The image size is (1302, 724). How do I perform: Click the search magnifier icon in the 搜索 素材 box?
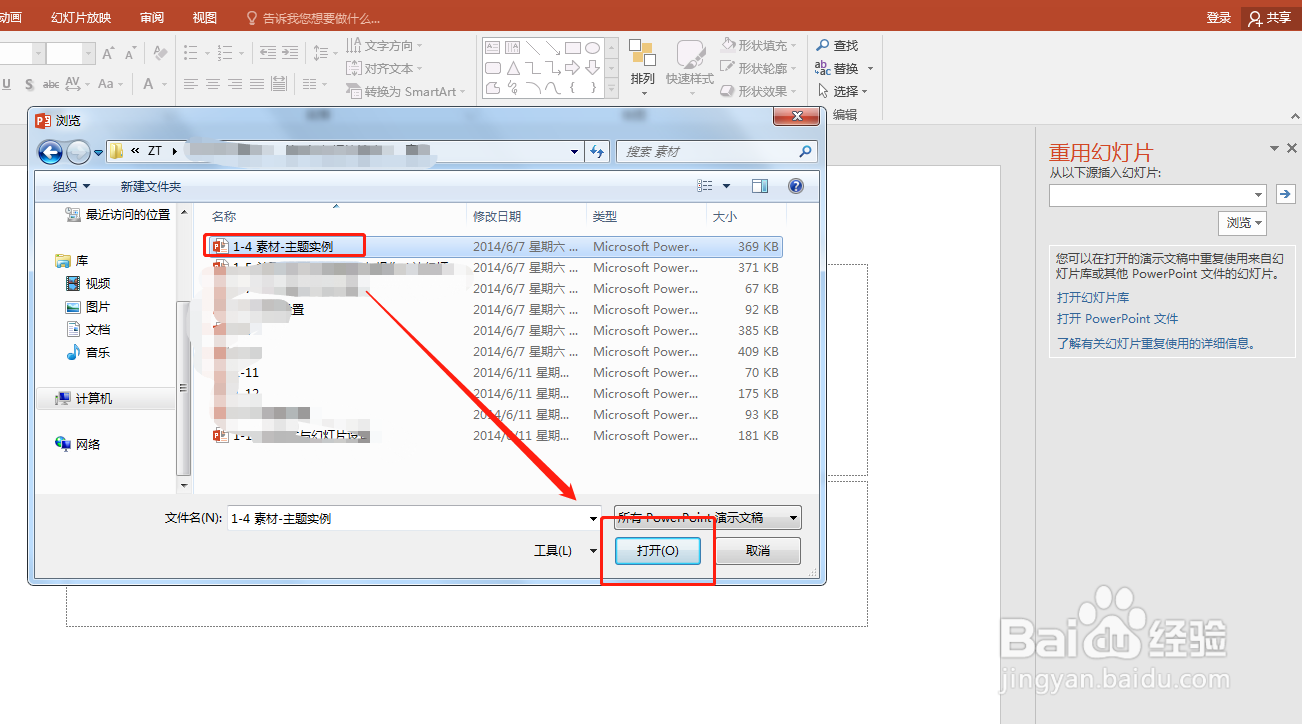coord(805,152)
